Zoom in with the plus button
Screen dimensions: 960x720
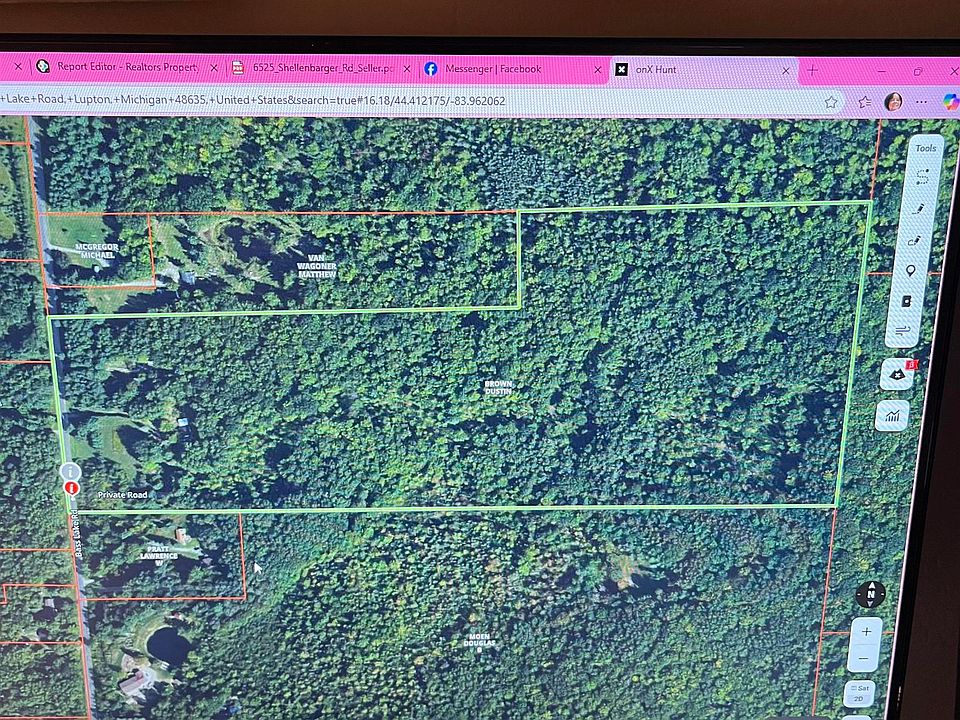pyautogui.click(x=866, y=631)
